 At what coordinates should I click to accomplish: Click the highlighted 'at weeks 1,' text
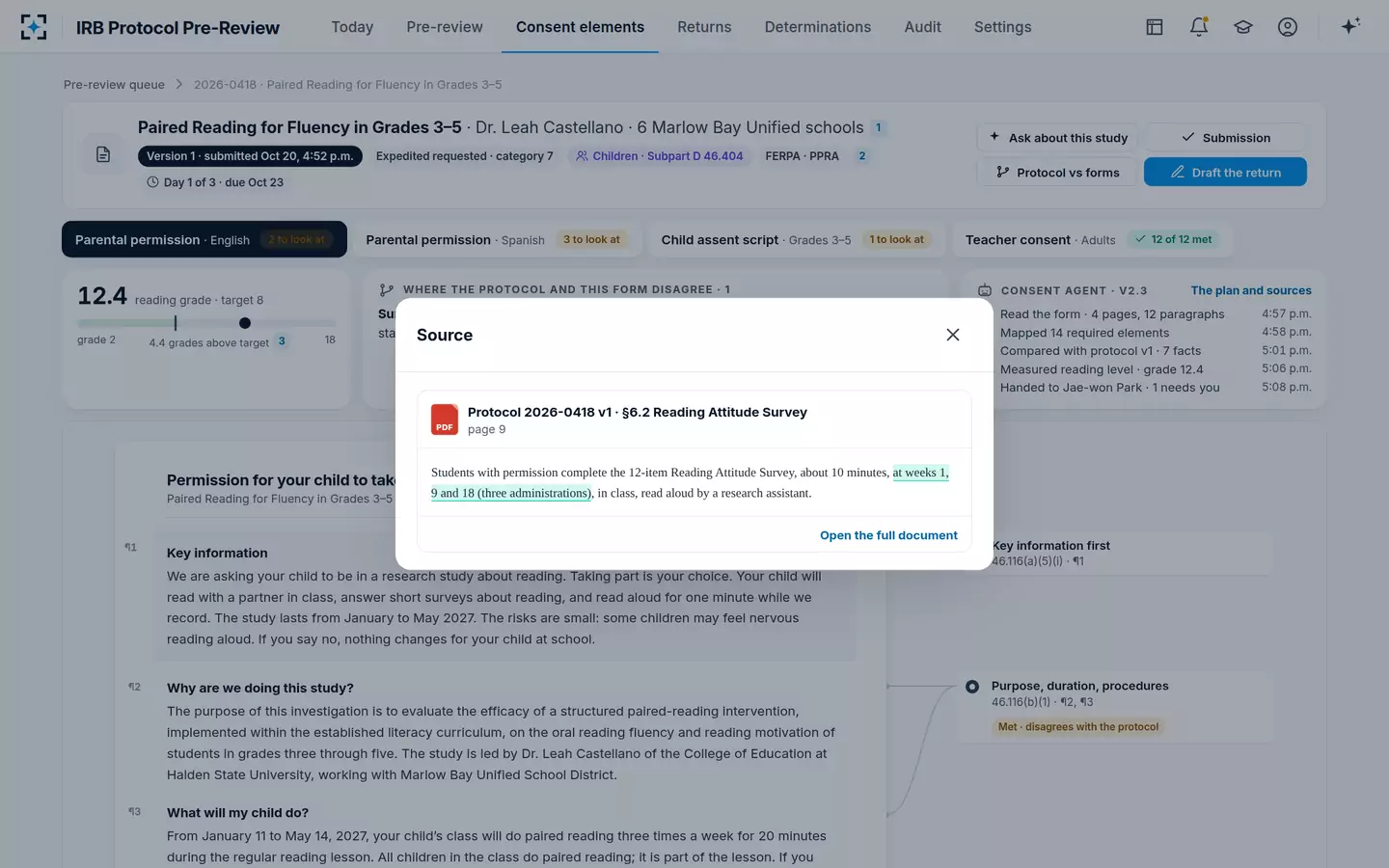920,473
